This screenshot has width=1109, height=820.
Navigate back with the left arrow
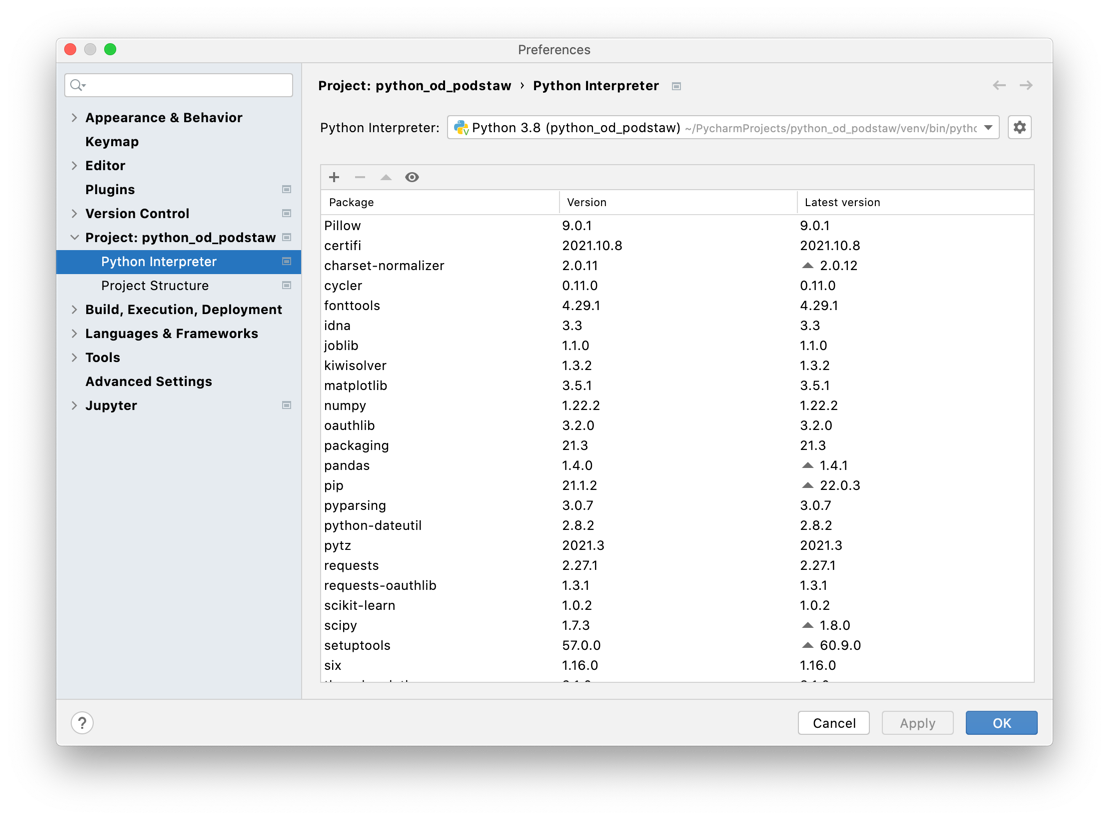[999, 86]
